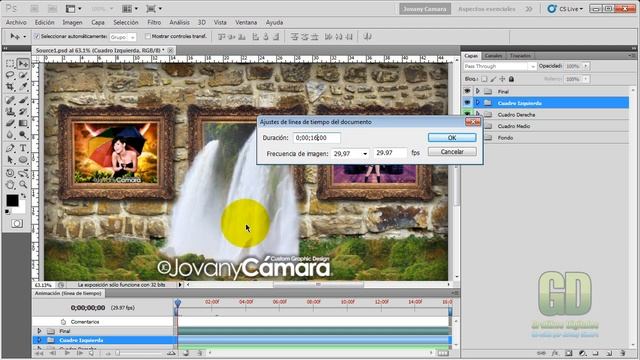Expand the Final track in the timeline
Image resolution: width=640 pixels, height=360 pixels.
[x=39, y=331]
